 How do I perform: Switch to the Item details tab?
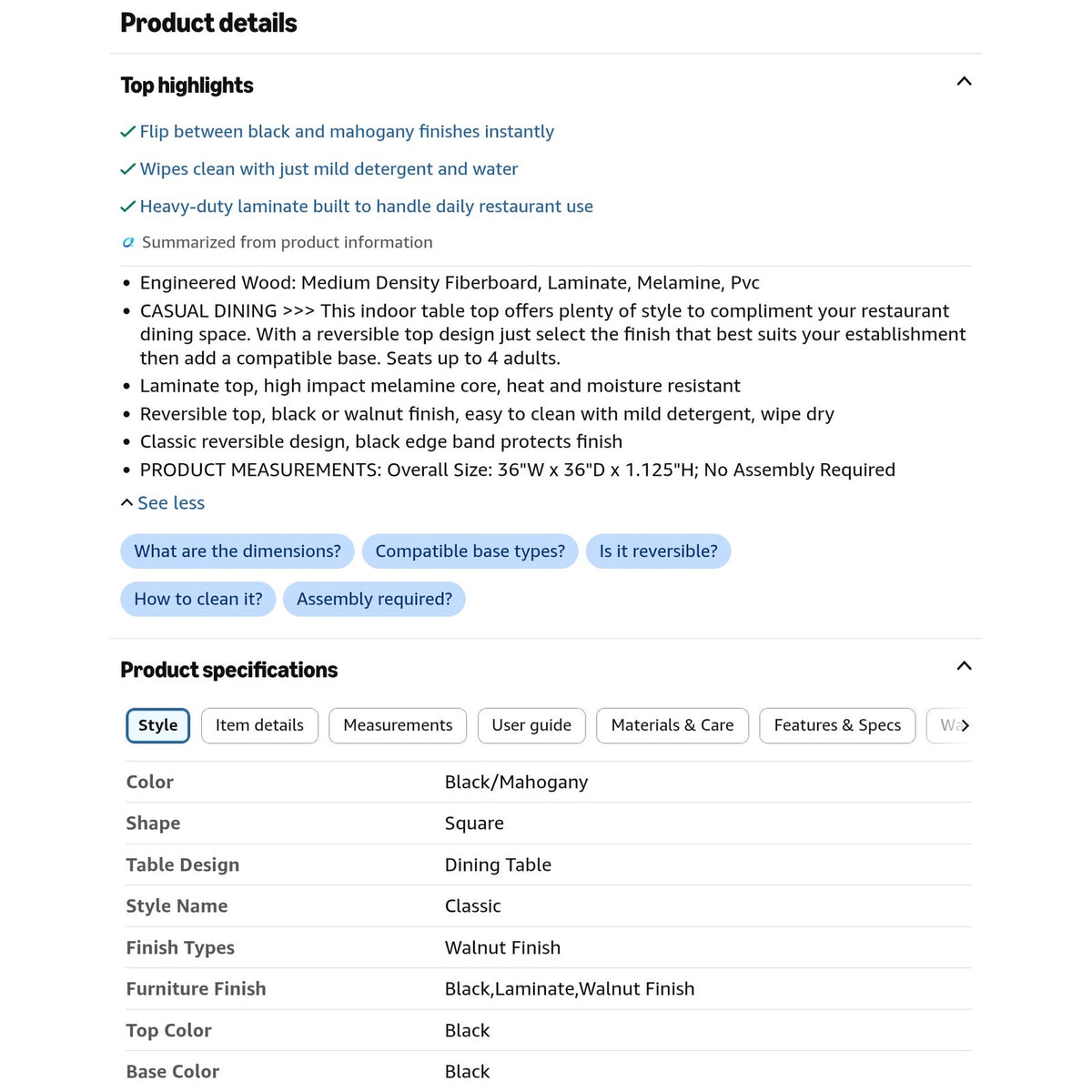coord(259,725)
